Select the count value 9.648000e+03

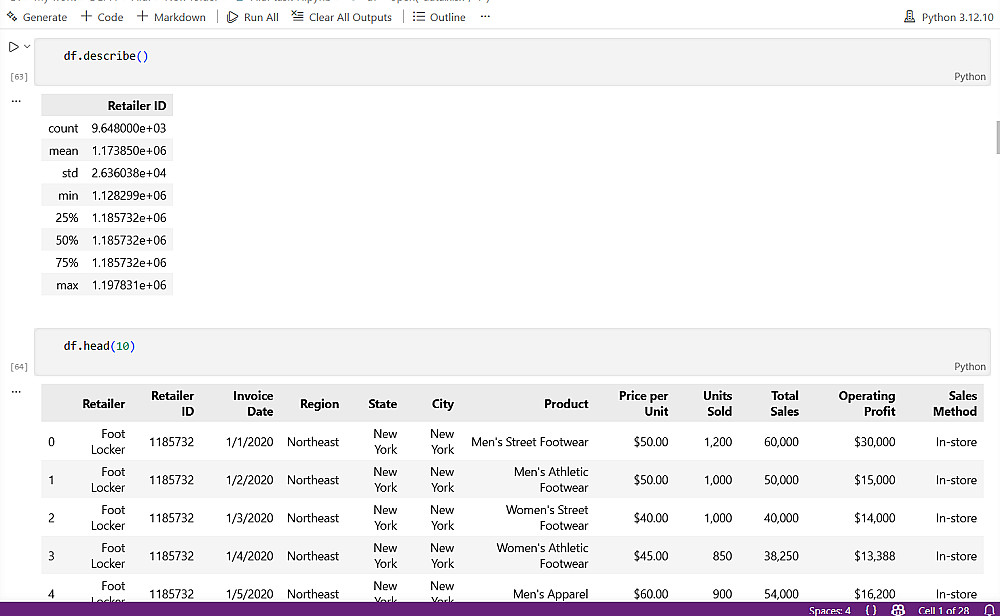[x=128, y=128]
